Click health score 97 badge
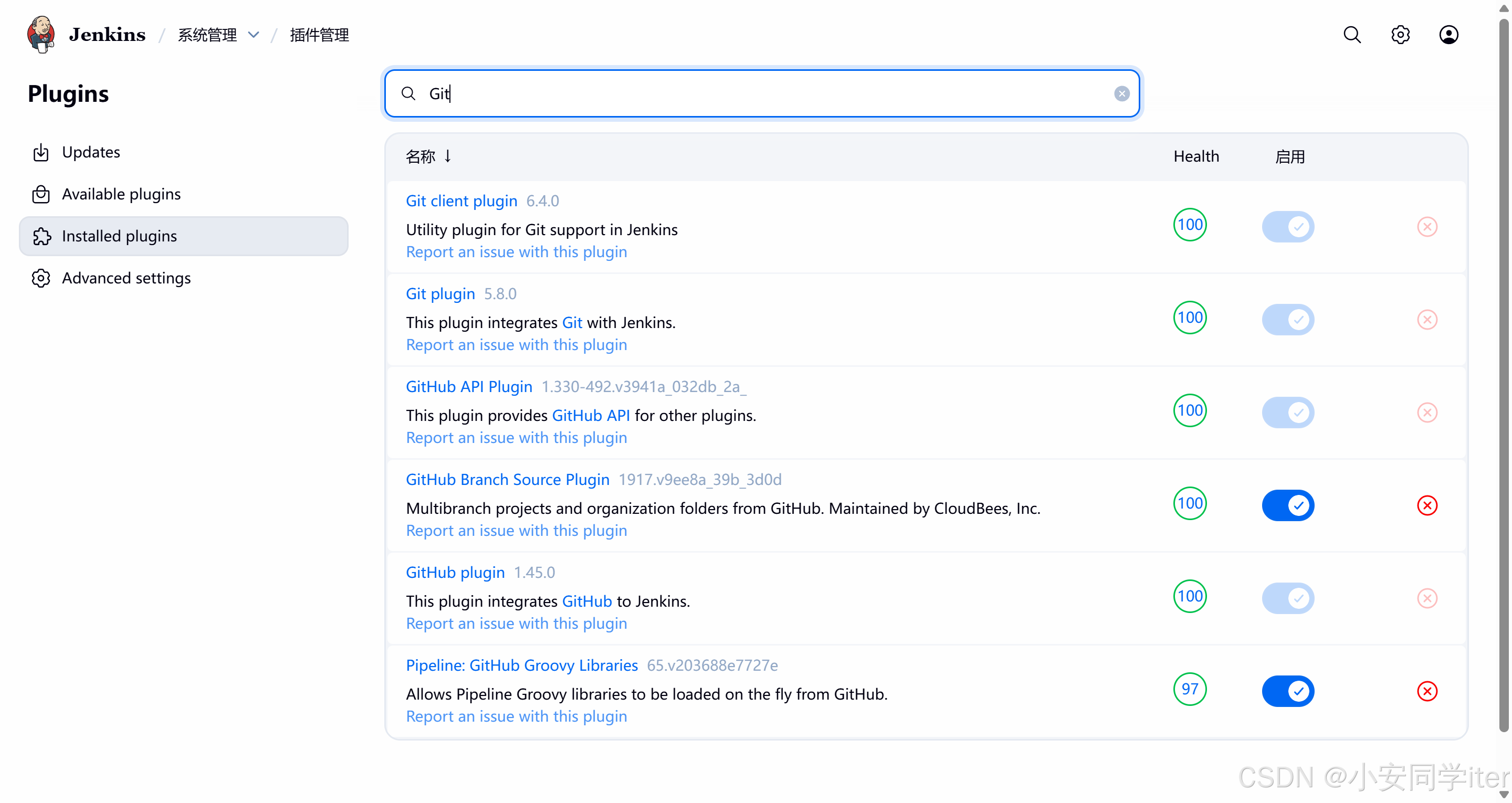This screenshot has width=1512, height=803. [x=1189, y=689]
